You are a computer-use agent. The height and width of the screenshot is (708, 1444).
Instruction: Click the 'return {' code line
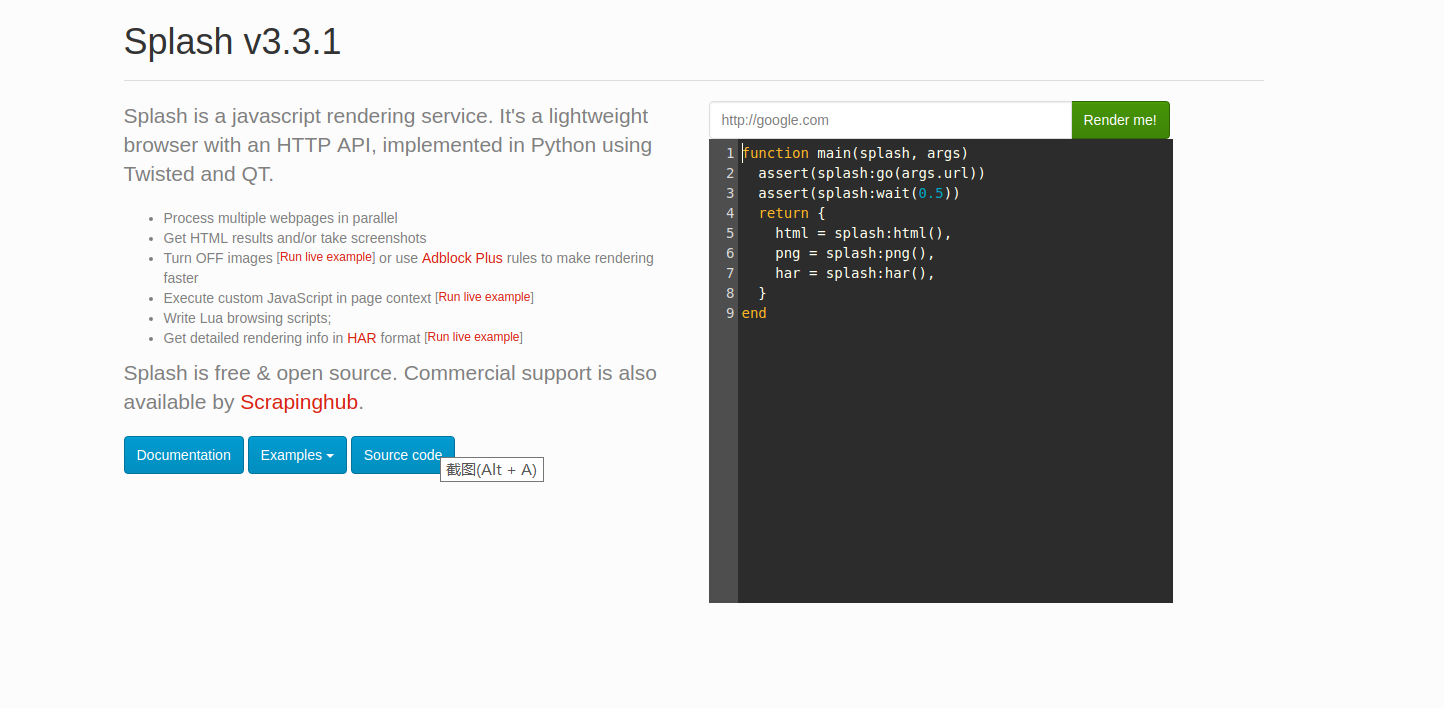click(791, 213)
